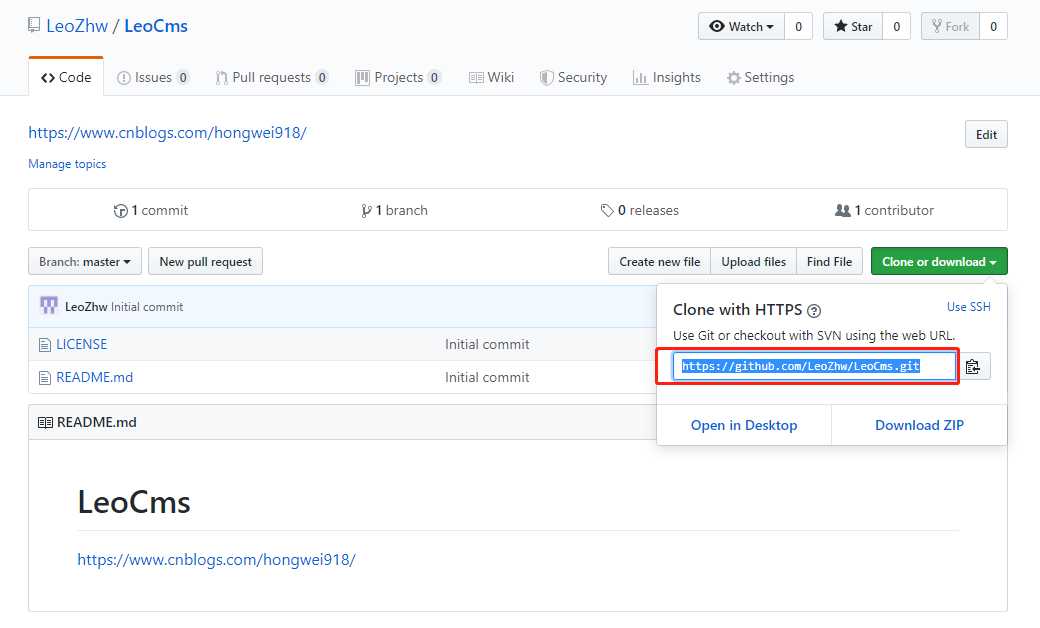Click the help icon next to Clone with HTTPS
Screen dimensions: 1040x628
click(x=814, y=310)
